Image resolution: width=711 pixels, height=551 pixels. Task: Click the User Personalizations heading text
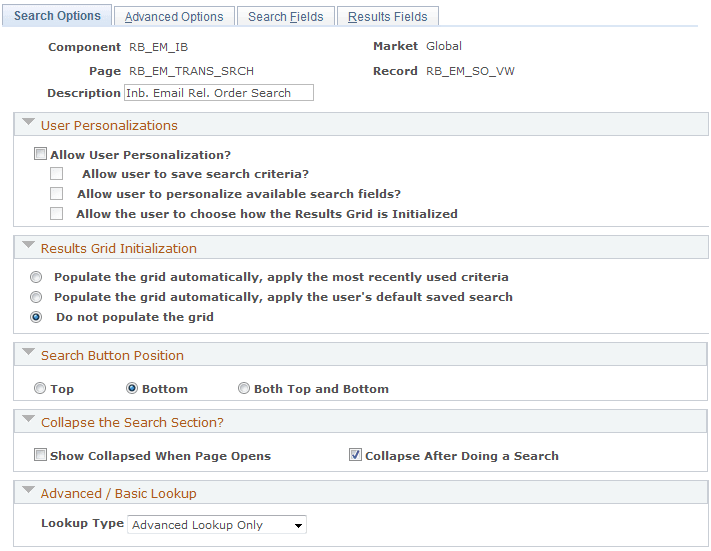[109, 126]
